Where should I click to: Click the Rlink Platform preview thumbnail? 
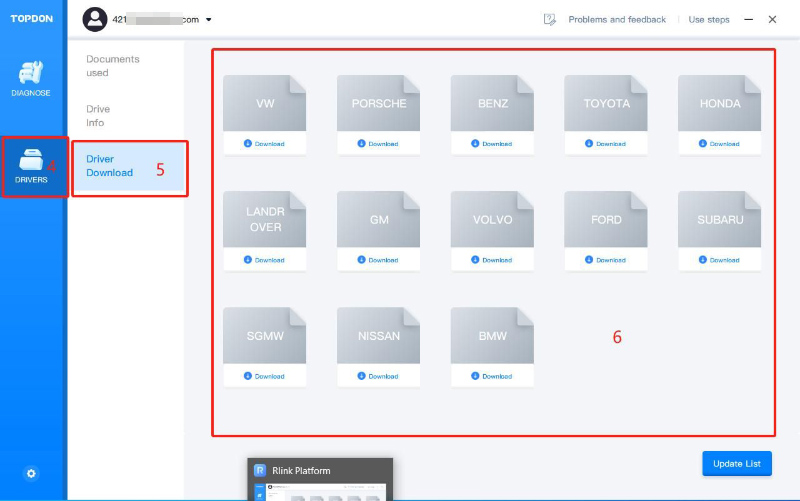320,480
